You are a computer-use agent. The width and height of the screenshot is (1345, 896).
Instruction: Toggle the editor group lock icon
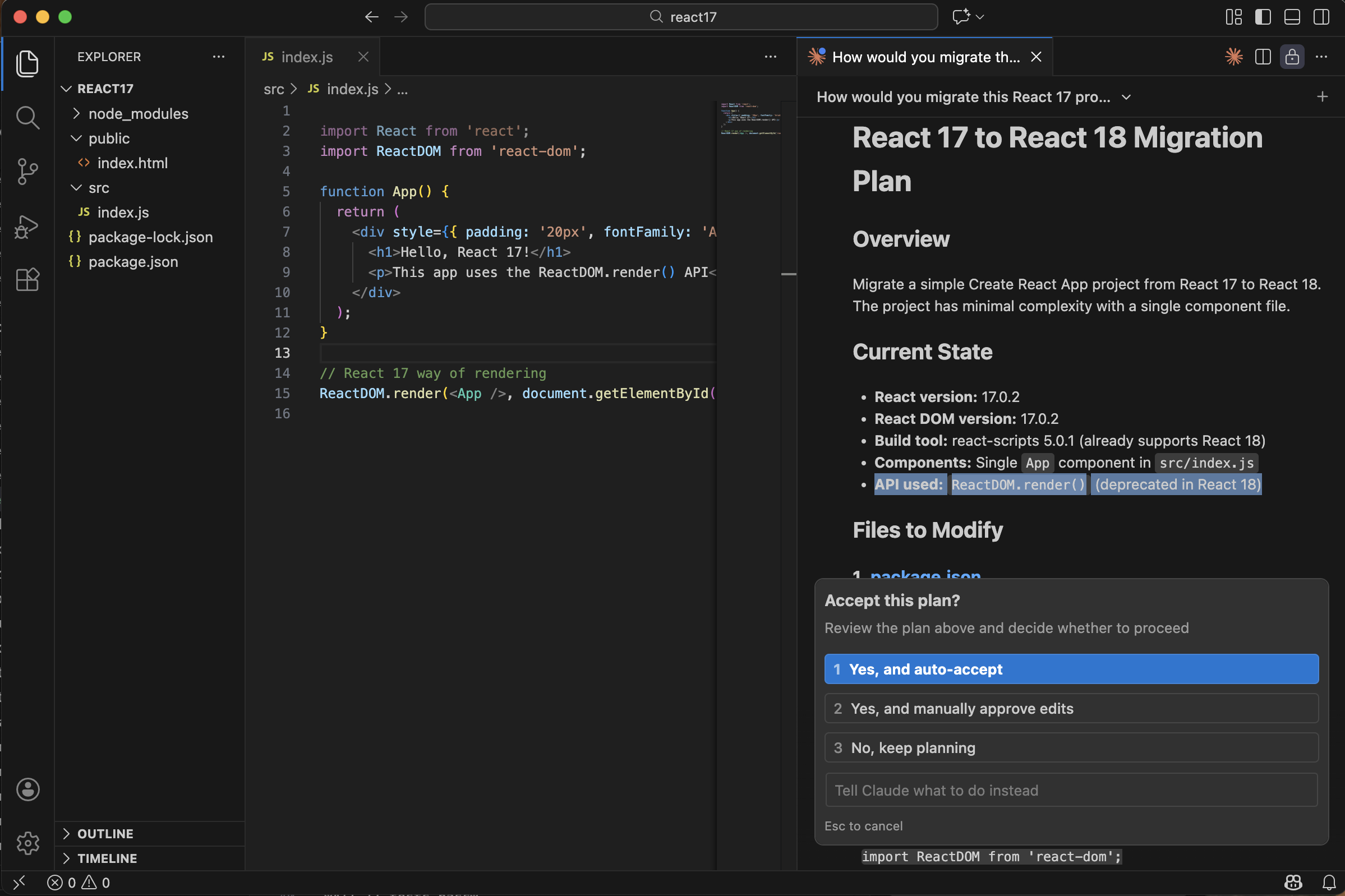click(1292, 57)
